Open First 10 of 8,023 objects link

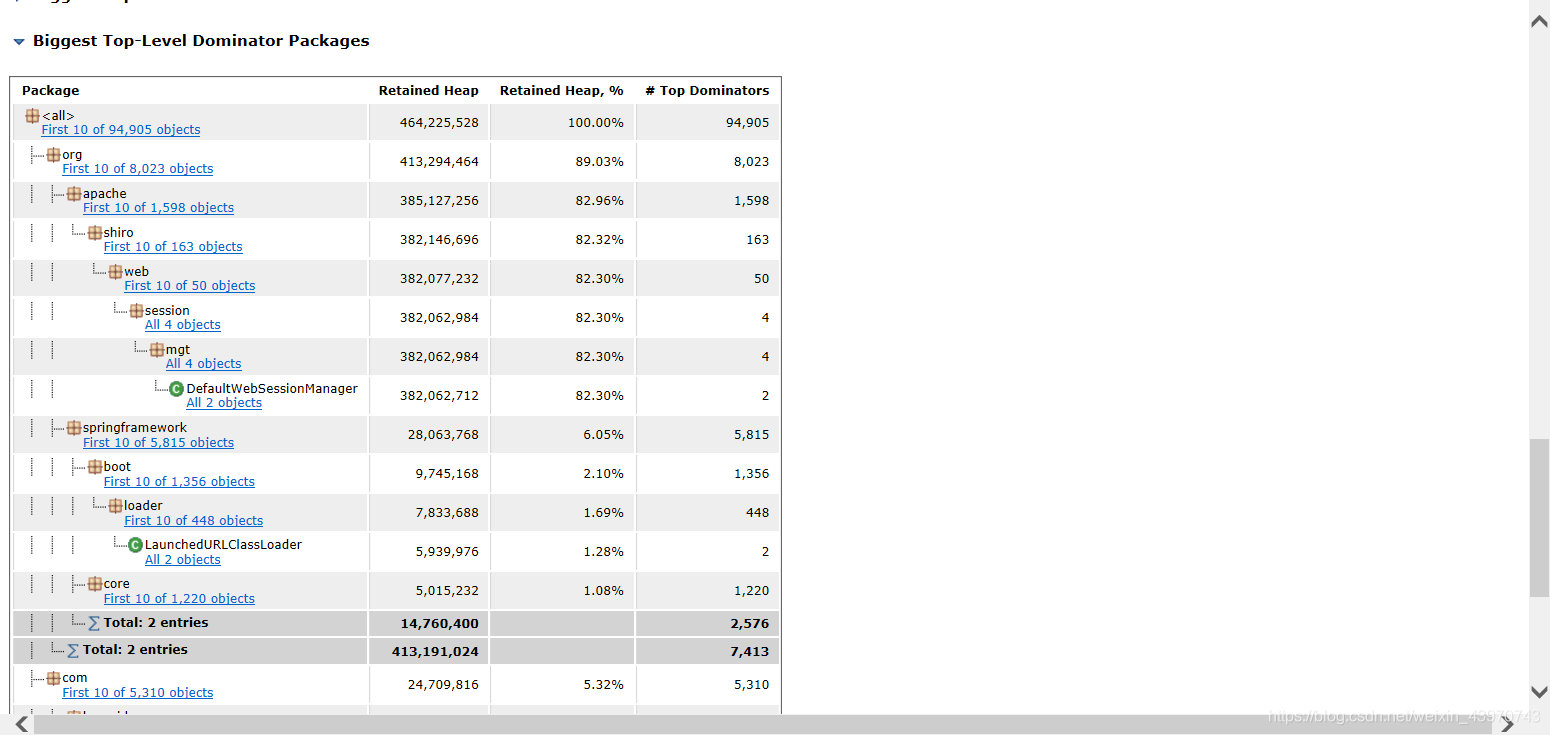click(x=138, y=169)
